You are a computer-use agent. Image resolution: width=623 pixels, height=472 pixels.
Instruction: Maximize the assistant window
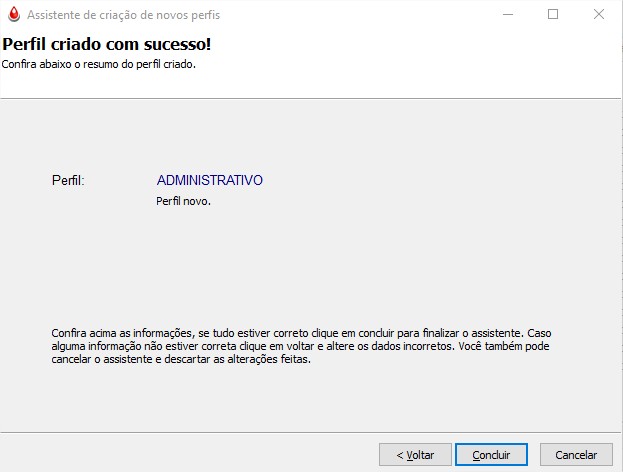coord(553,14)
